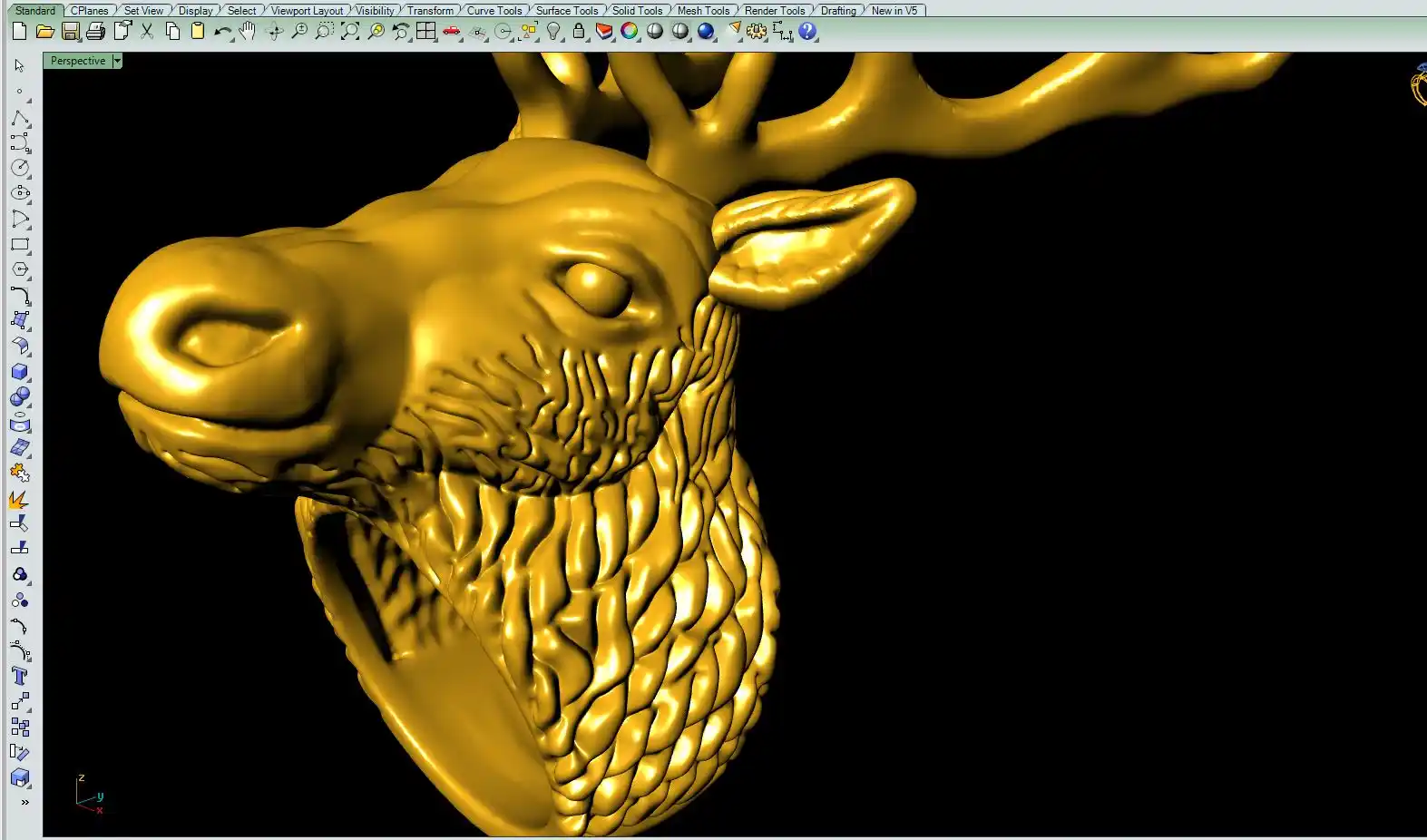The width and height of the screenshot is (1427, 840).
Task: Select the Polyline tool in sidebar
Action: tap(20, 119)
